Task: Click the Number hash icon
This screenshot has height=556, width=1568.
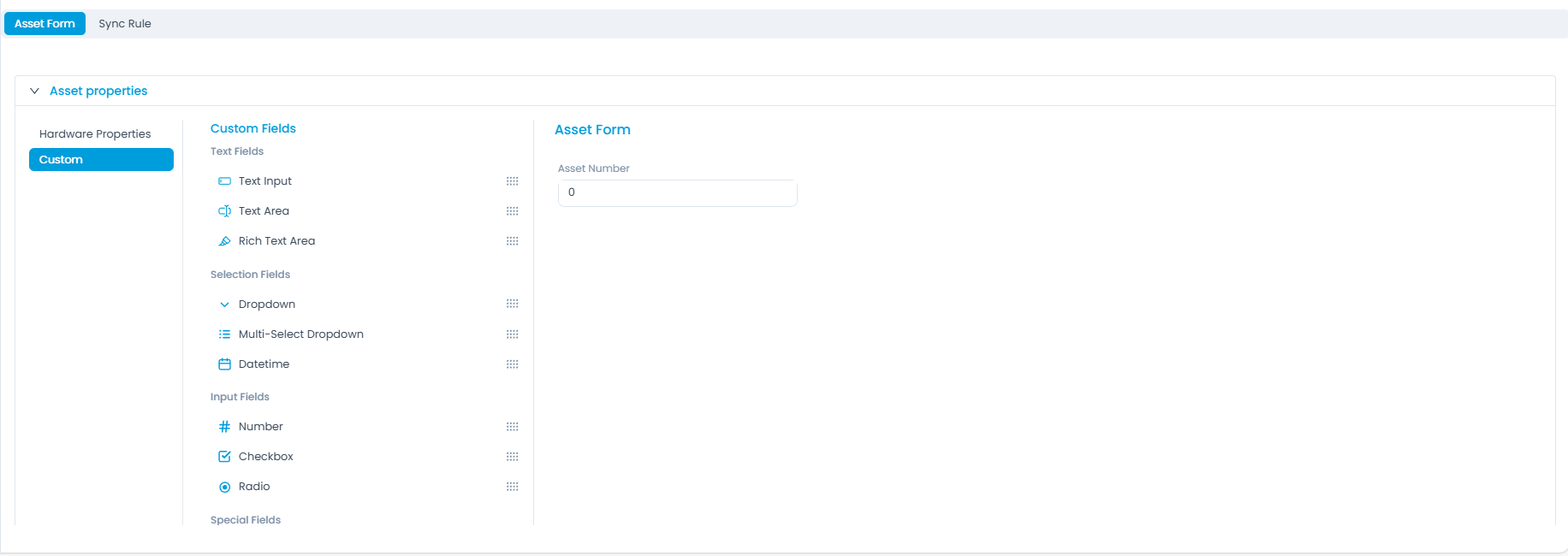Action: pos(224,427)
